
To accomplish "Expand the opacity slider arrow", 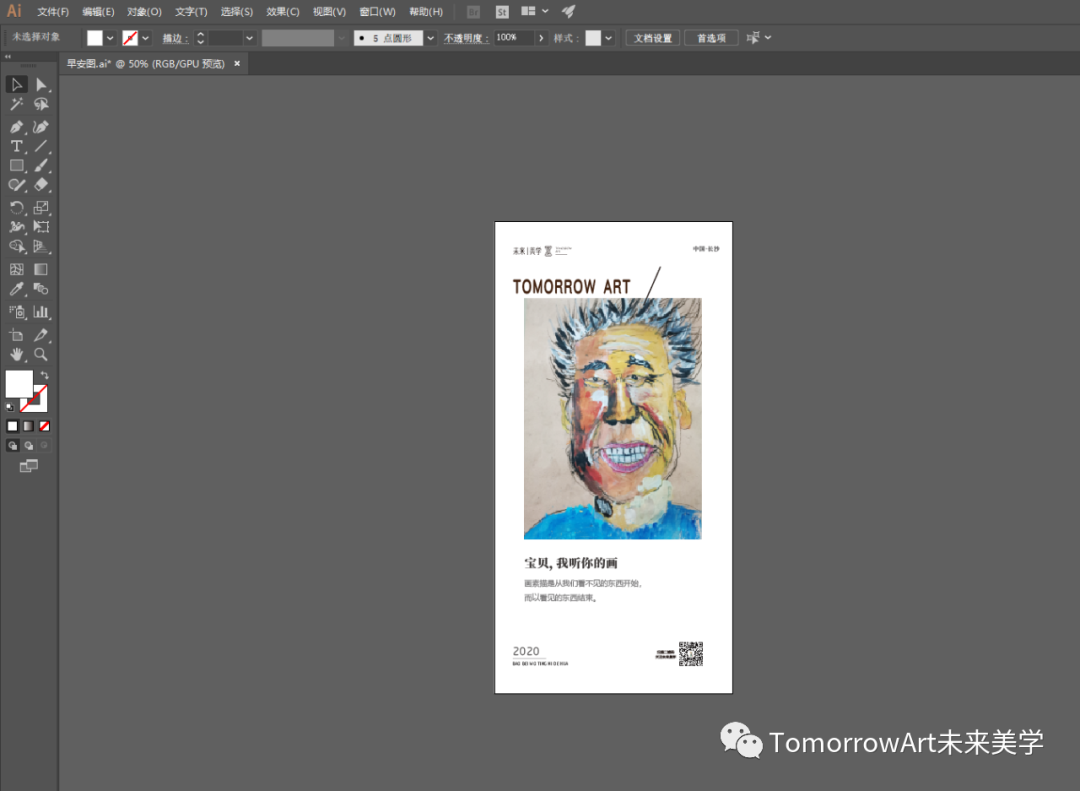I will [541, 38].
